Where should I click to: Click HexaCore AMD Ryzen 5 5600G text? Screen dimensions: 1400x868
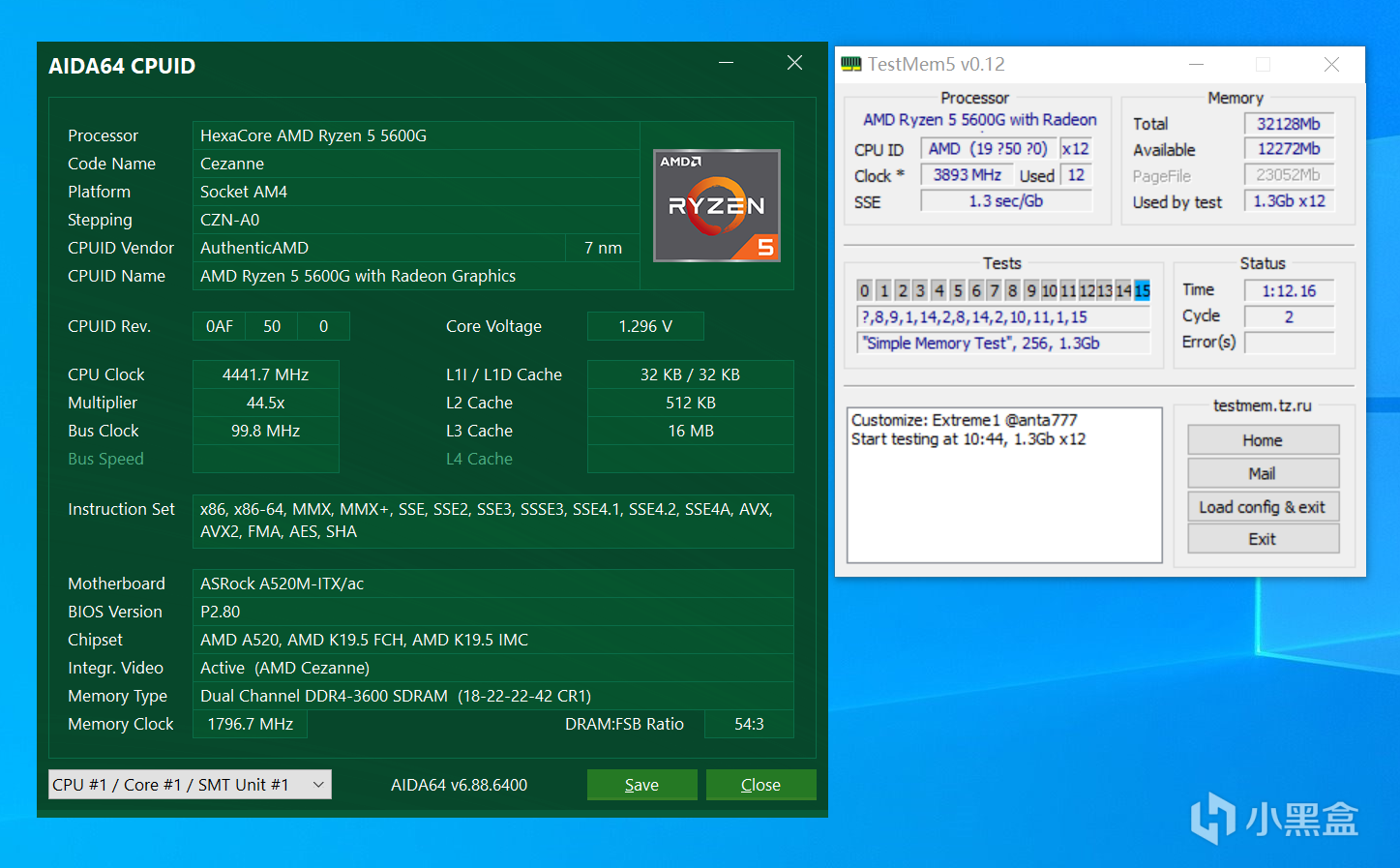point(313,135)
